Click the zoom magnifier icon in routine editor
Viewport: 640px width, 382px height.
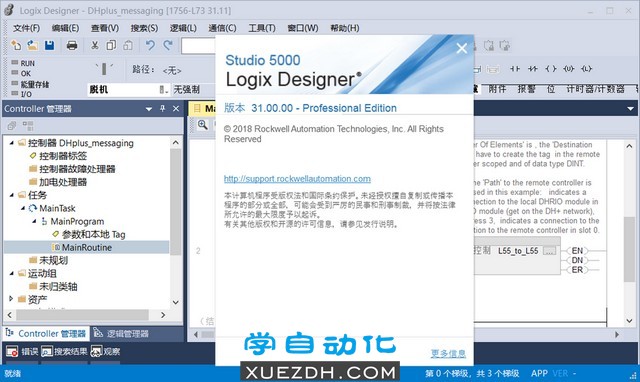[202, 125]
